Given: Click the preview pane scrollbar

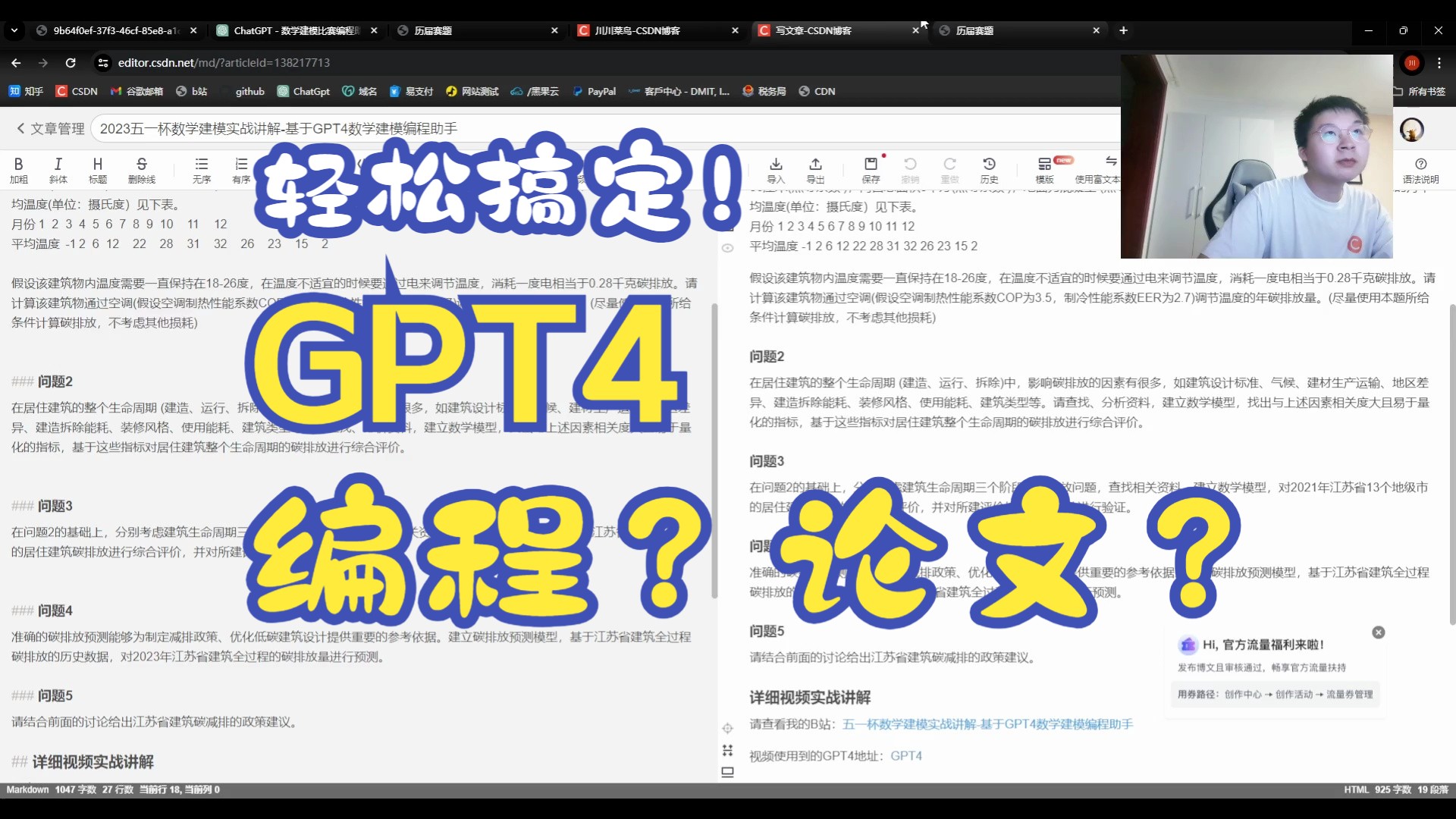Looking at the screenshot, I should (x=1451, y=464).
